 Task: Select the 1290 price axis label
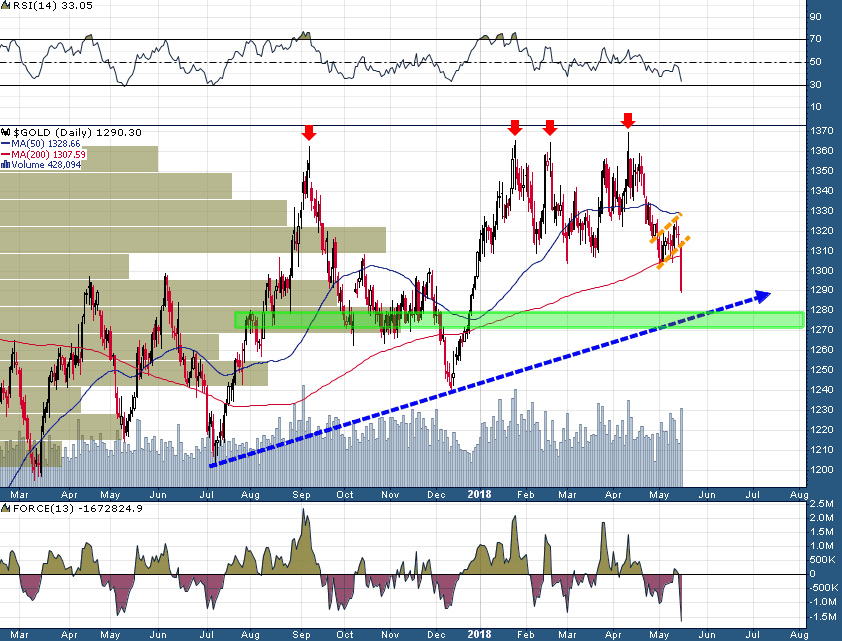[x=822, y=290]
